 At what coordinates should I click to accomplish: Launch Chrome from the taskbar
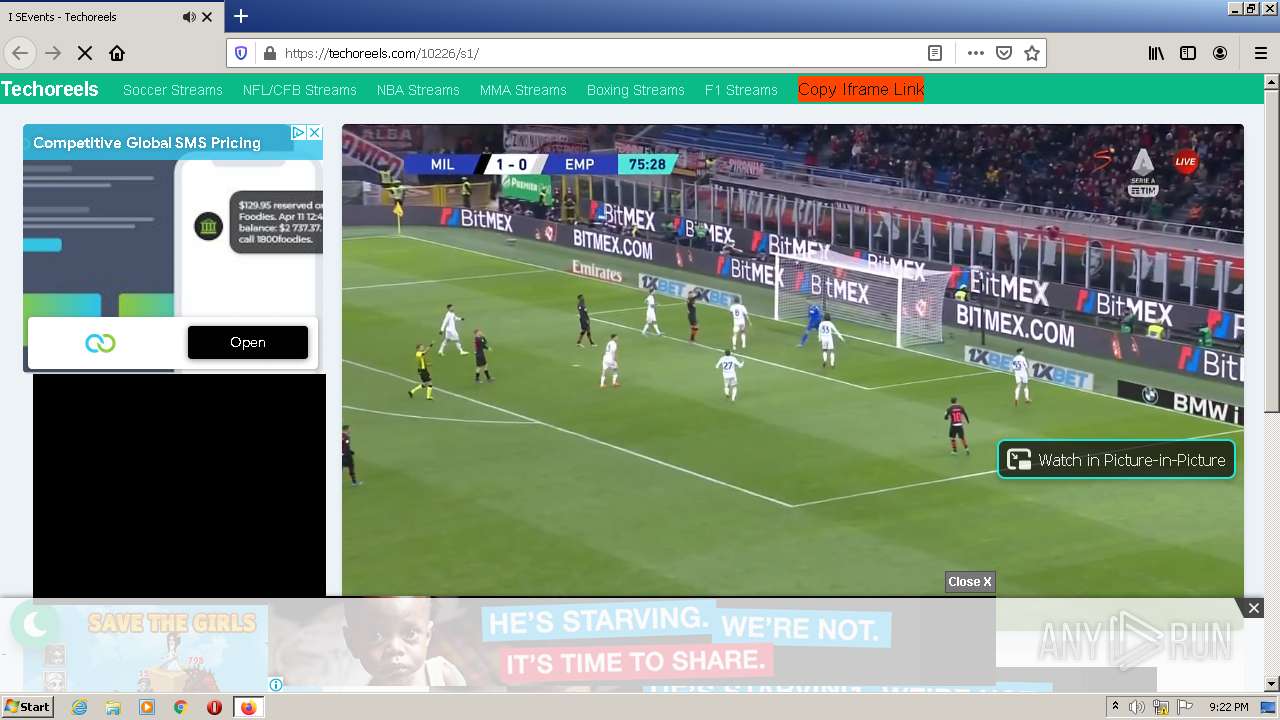(x=181, y=707)
